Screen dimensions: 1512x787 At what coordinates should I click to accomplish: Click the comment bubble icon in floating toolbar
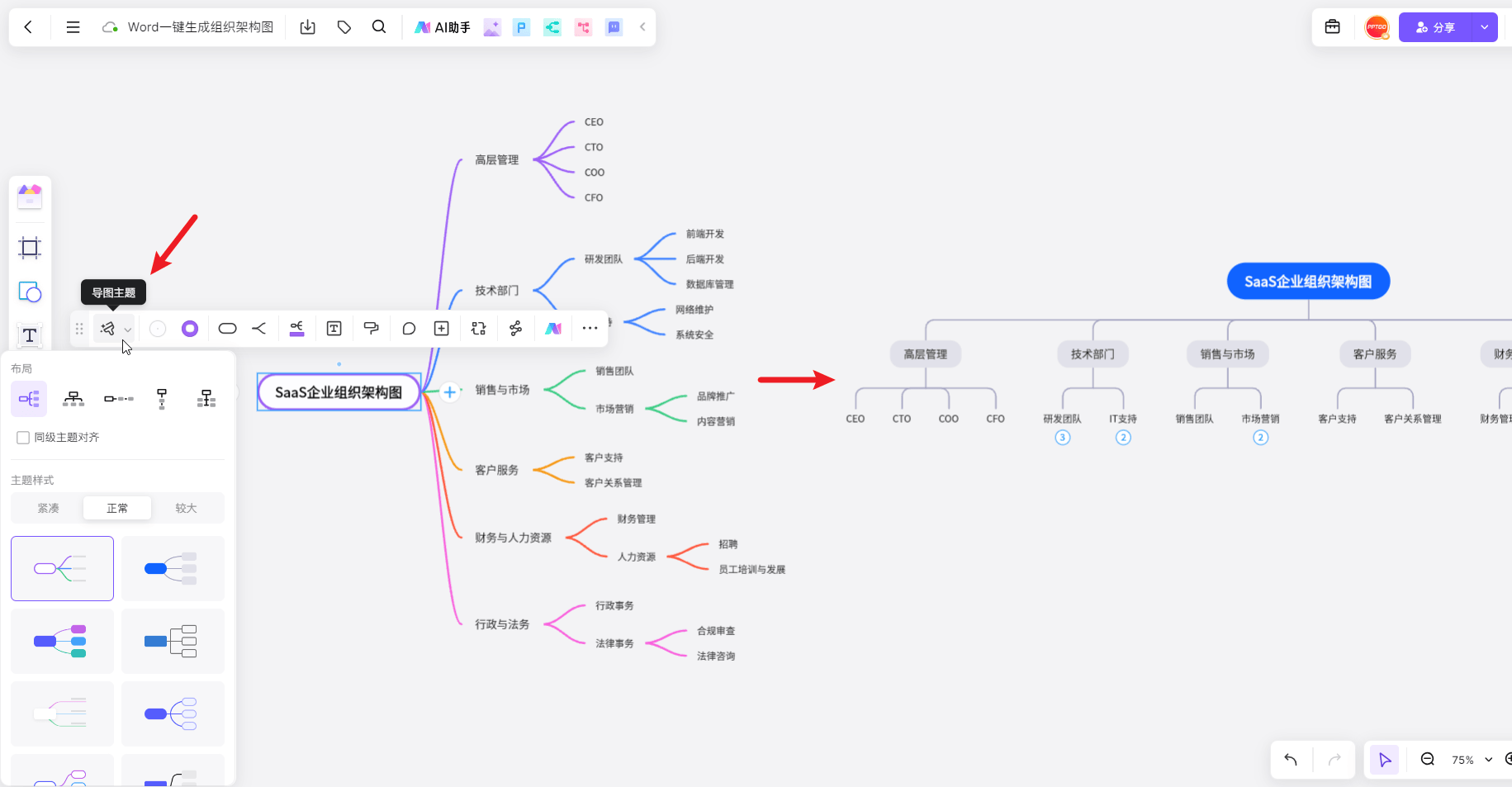pos(409,329)
